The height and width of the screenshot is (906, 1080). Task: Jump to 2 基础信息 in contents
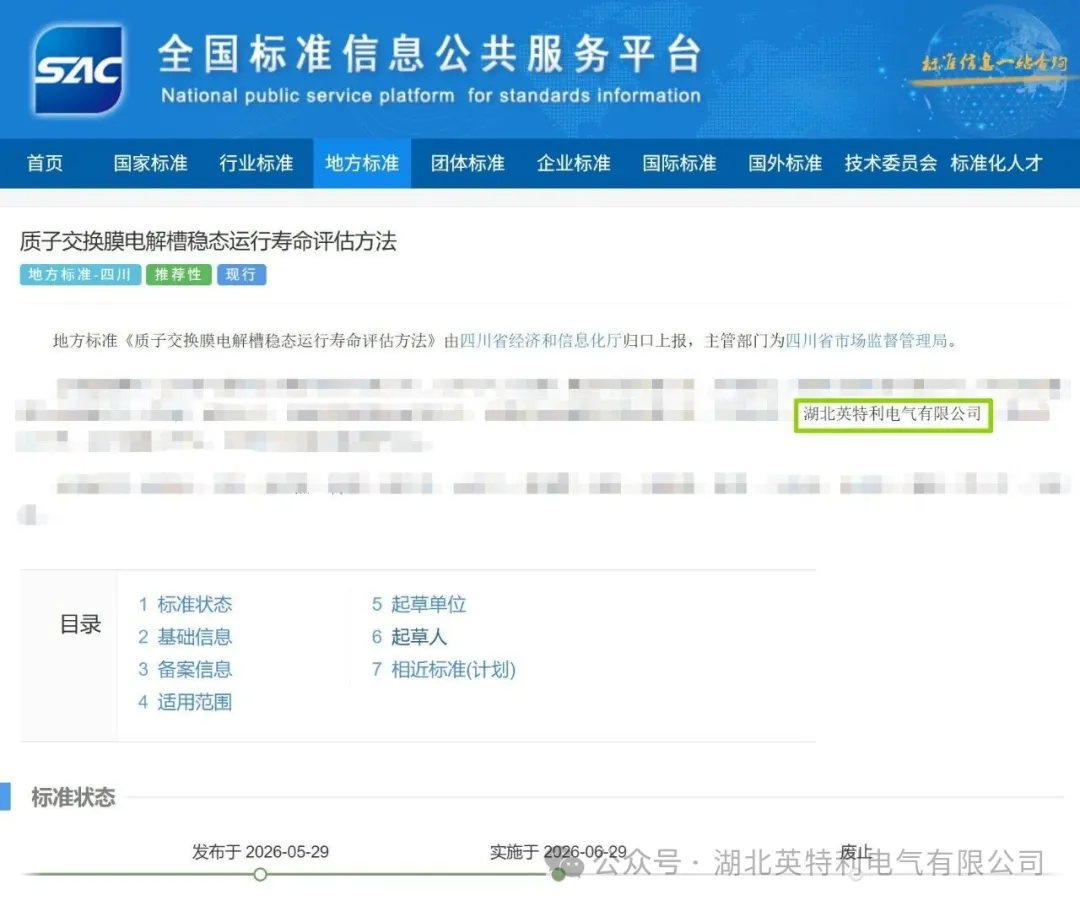point(185,637)
